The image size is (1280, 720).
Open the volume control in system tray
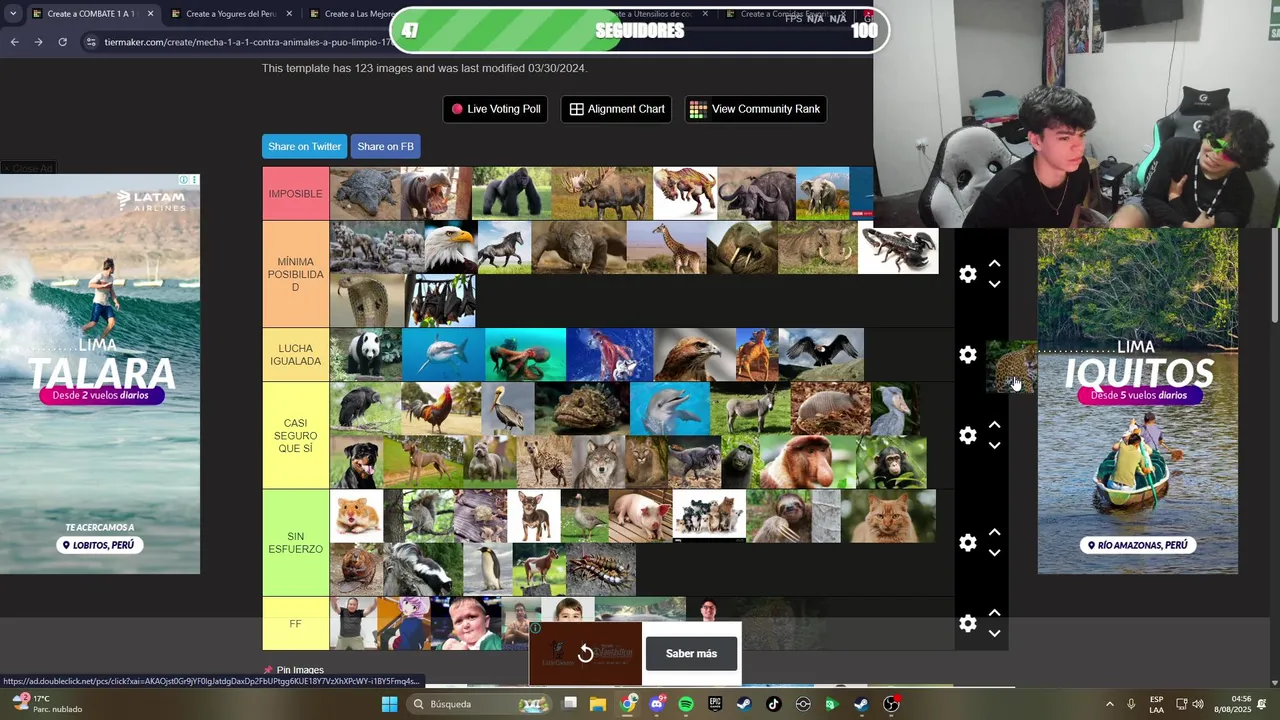point(1198,704)
